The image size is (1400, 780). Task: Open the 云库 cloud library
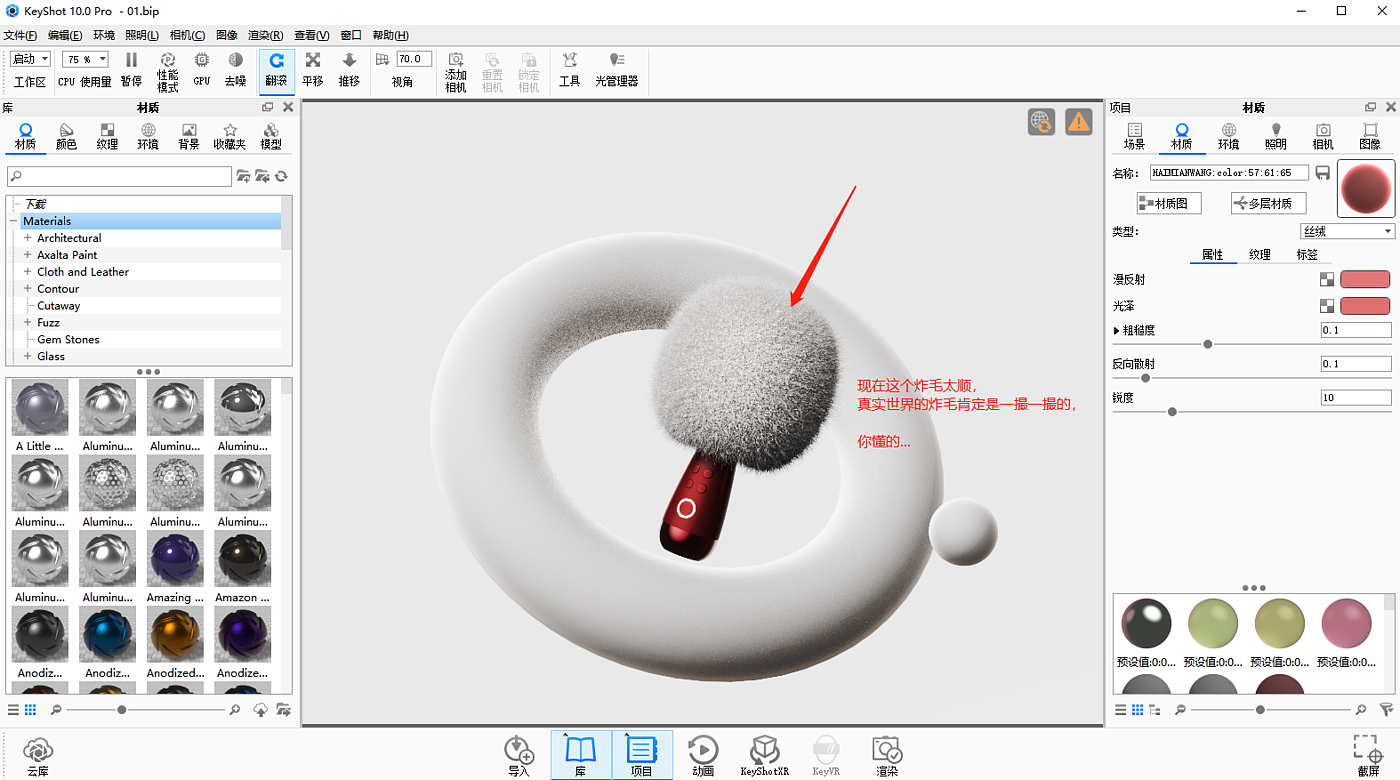tap(38, 751)
